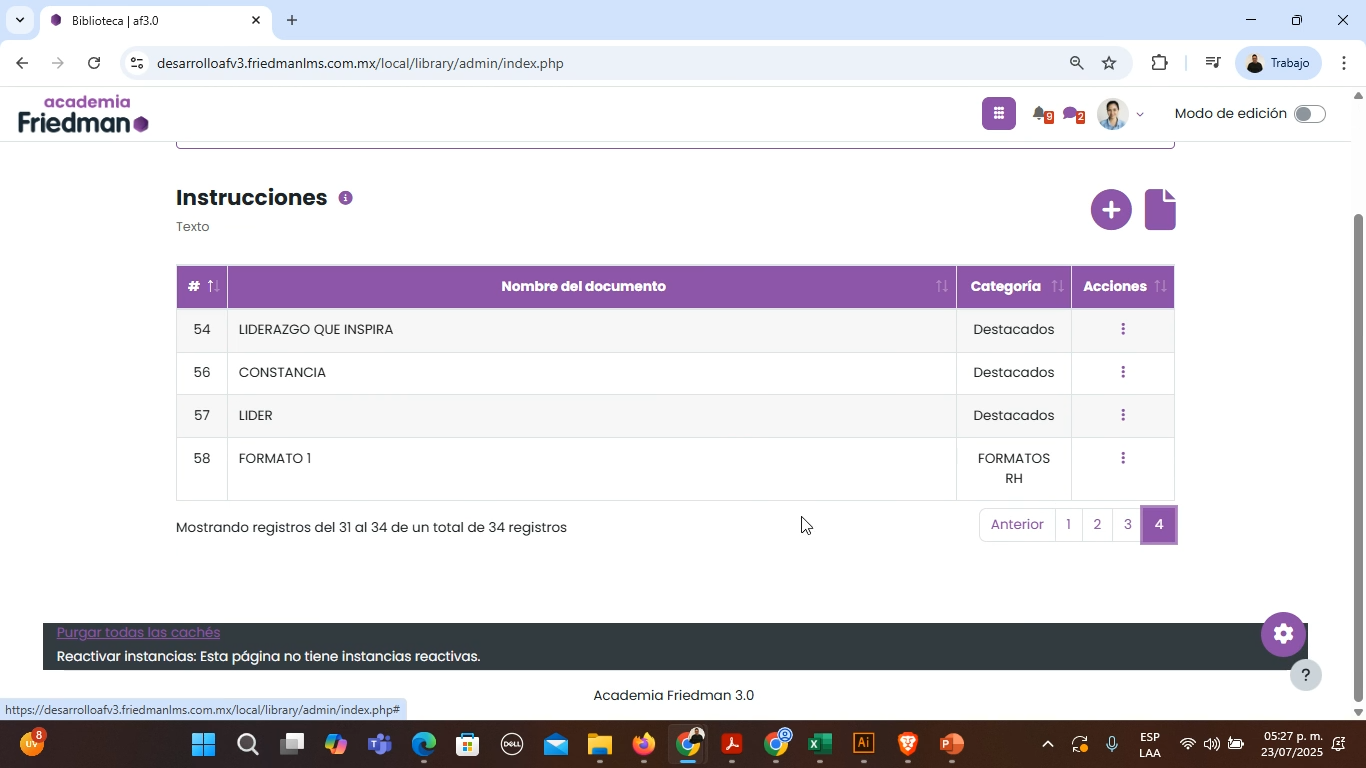Click the Instrucciones info icon

[345, 198]
